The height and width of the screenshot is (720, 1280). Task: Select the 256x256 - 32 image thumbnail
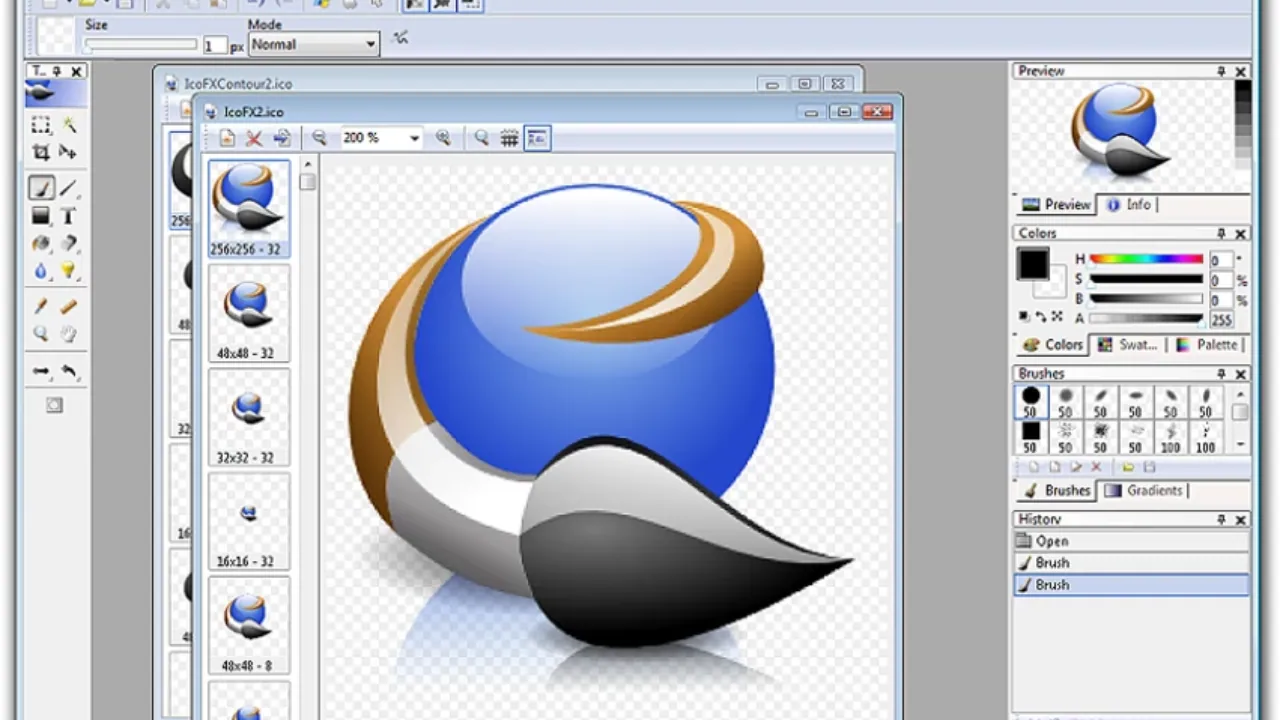[248, 209]
